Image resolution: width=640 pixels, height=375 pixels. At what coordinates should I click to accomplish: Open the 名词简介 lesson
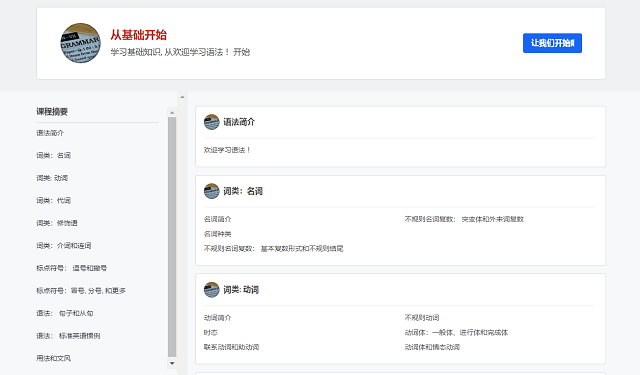218,219
